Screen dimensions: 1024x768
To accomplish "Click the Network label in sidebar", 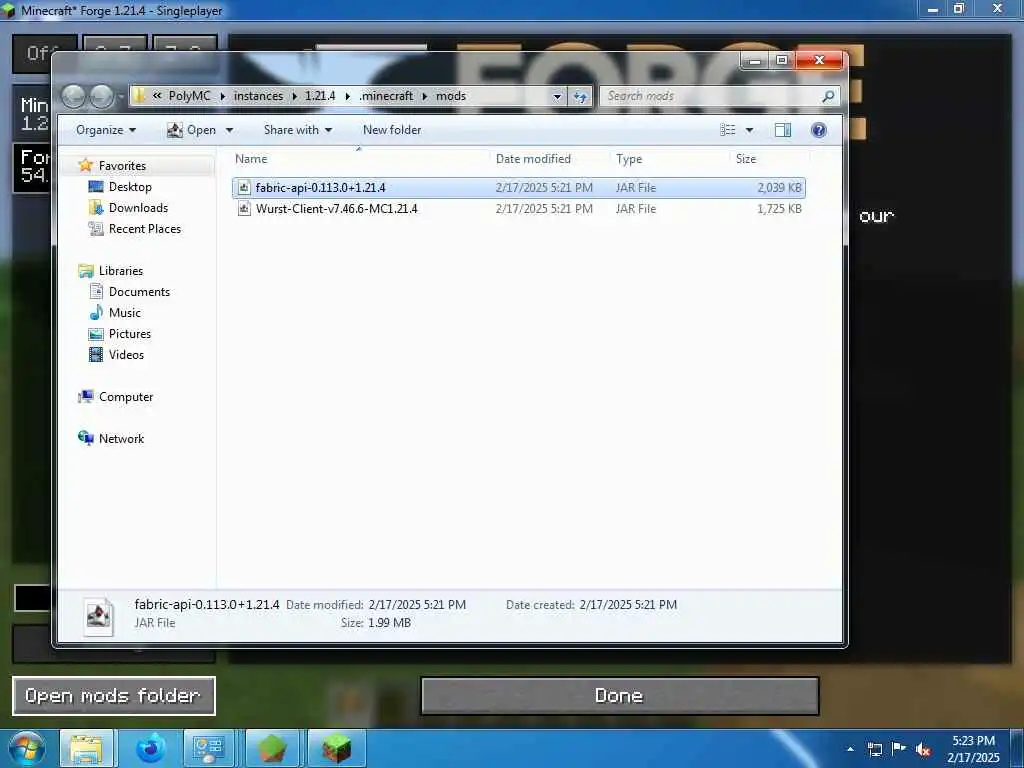I will [x=121, y=438].
